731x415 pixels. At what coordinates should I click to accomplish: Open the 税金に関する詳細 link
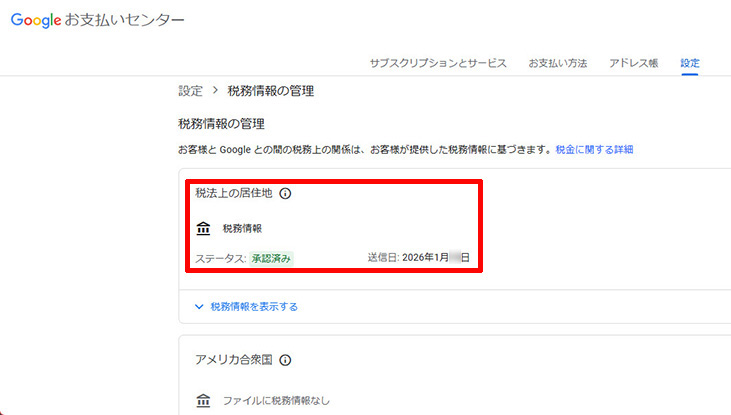point(594,149)
